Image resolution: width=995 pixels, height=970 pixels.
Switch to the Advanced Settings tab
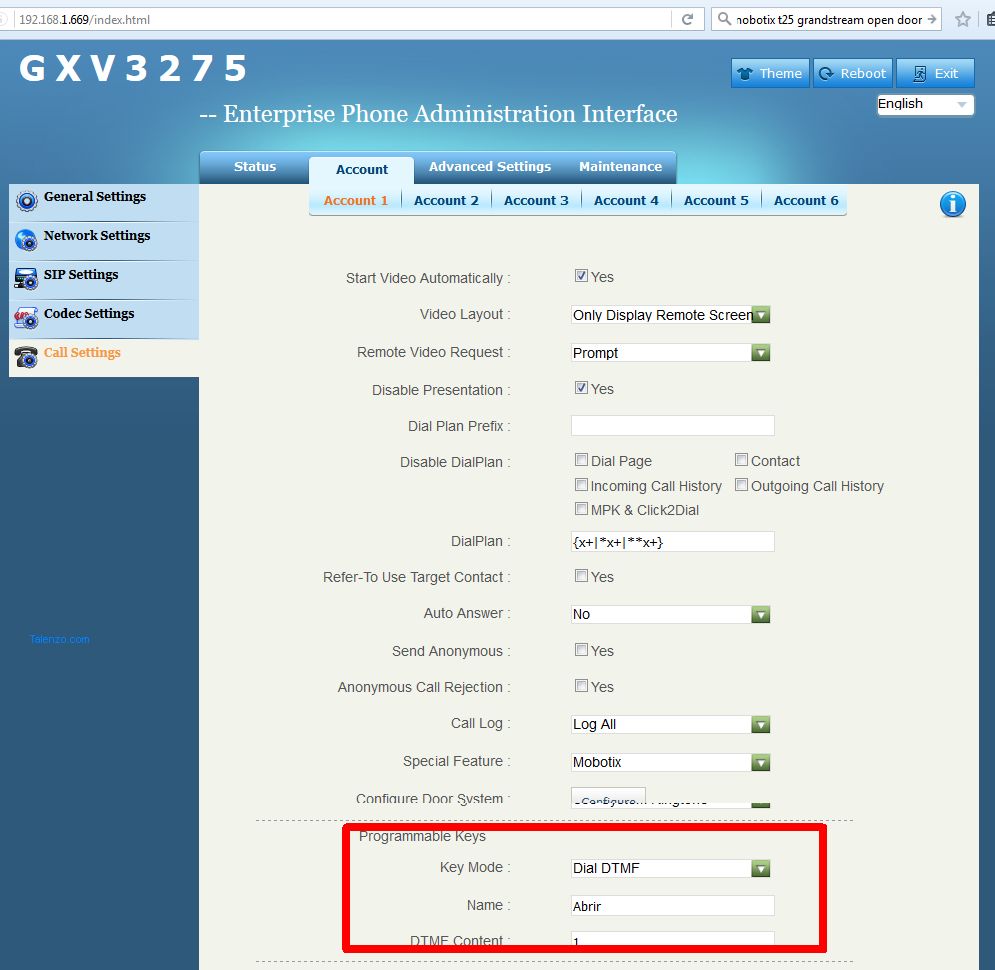click(x=489, y=167)
